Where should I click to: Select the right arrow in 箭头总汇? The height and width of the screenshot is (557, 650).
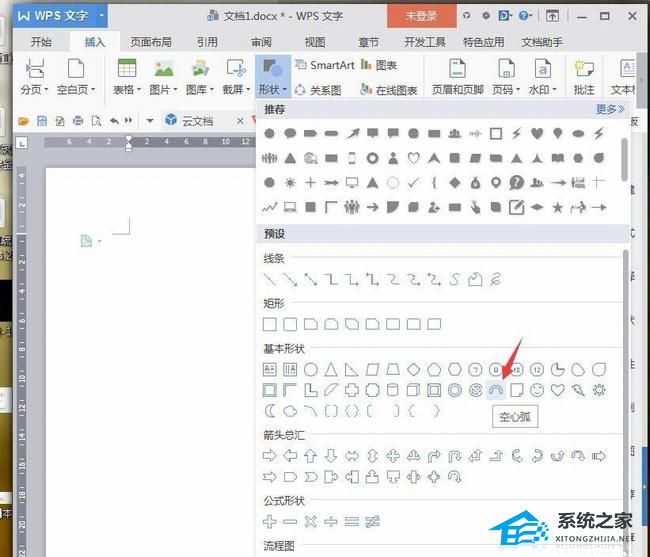coord(269,456)
